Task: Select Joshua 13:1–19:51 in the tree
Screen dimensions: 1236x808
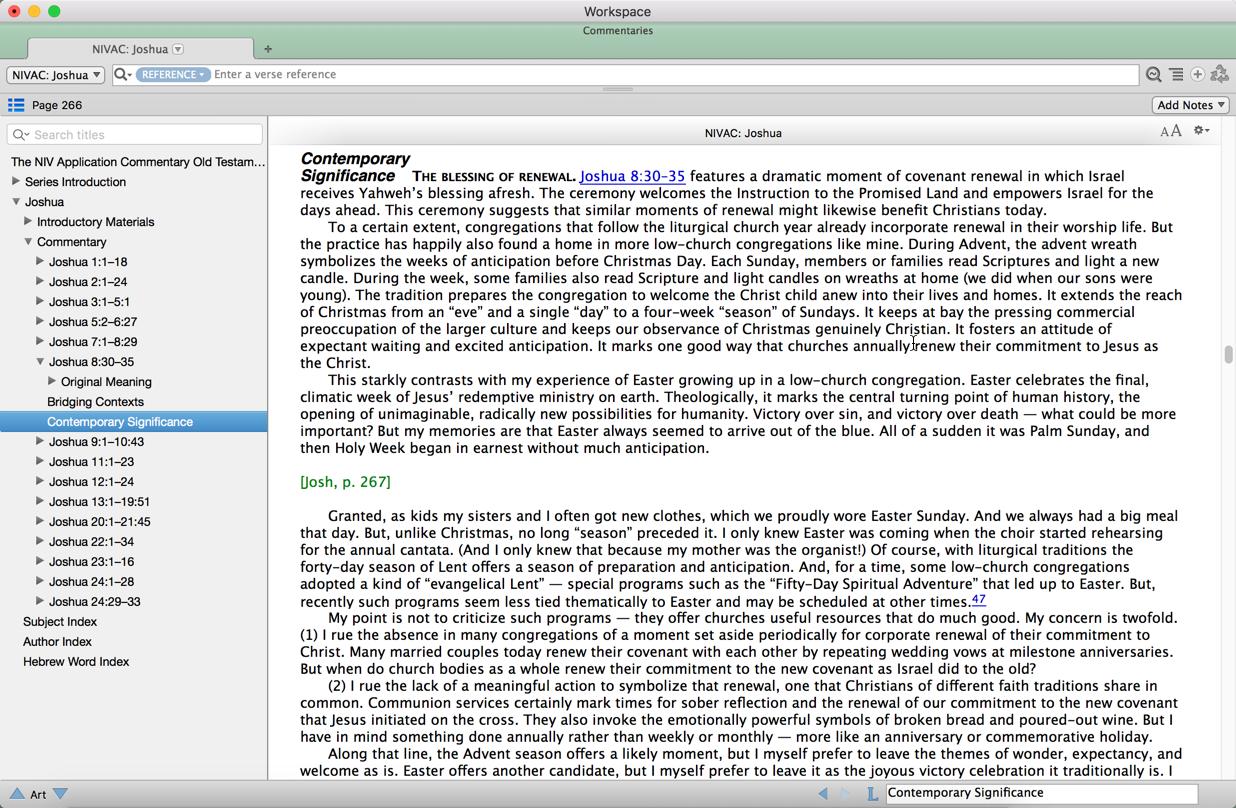Action: tap(99, 502)
